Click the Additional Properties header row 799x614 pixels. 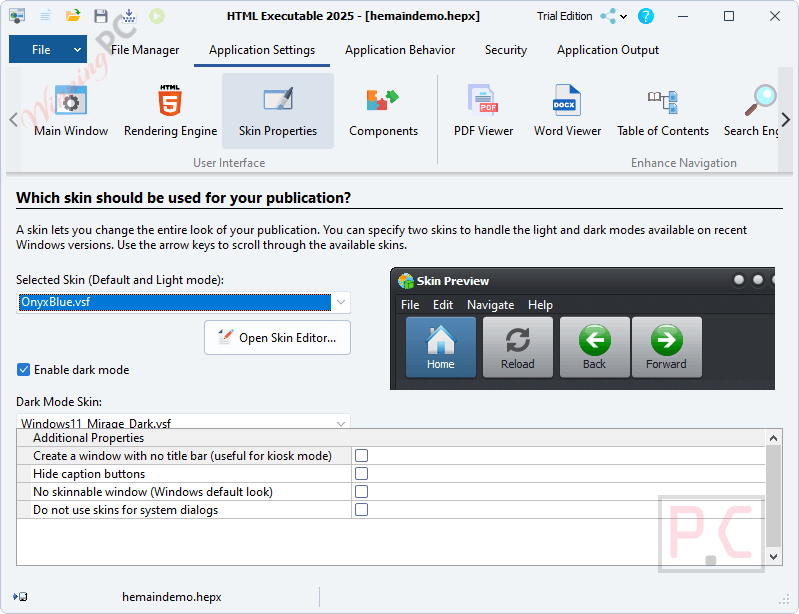tap(391, 438)
